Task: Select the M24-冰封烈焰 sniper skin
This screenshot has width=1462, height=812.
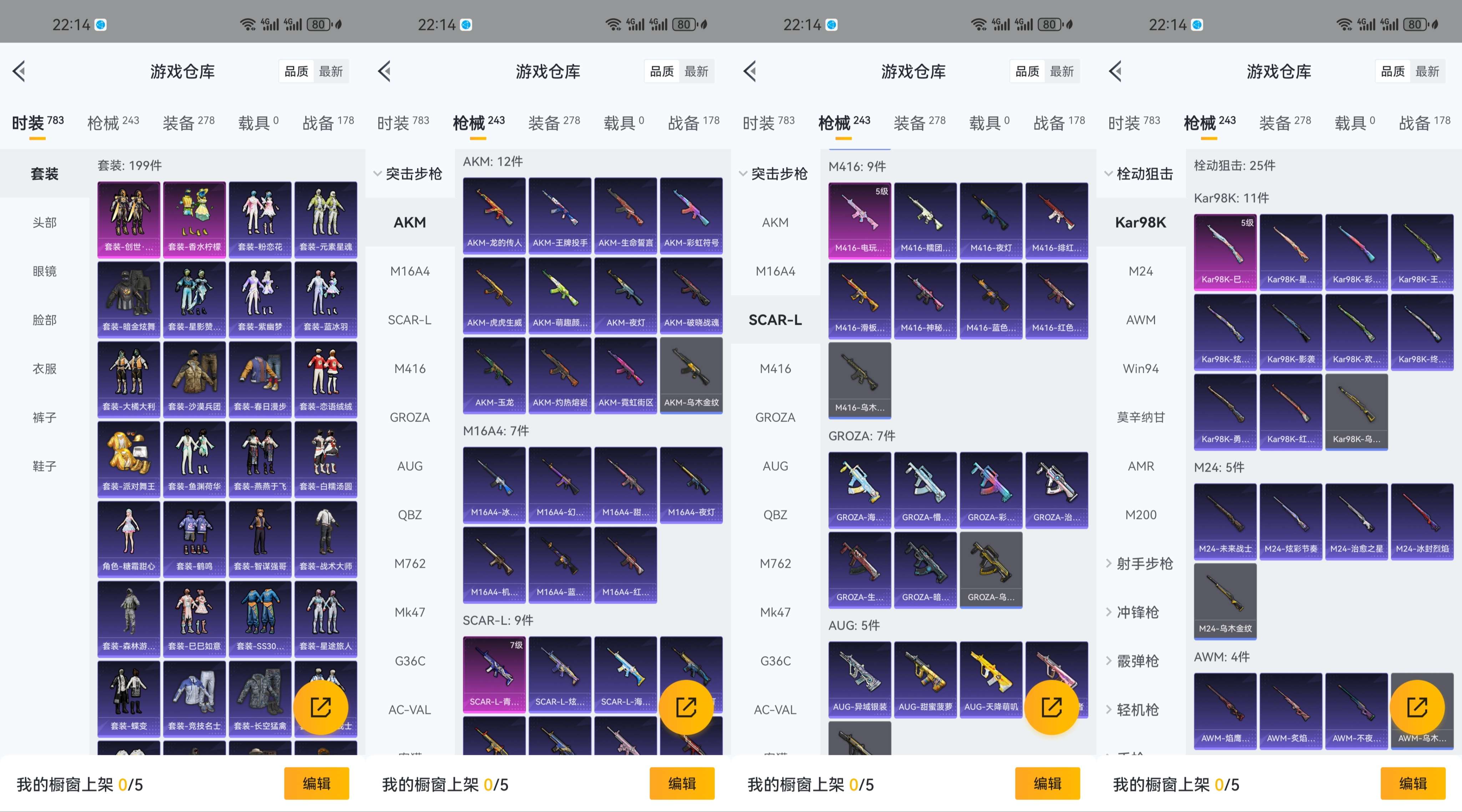Action: point(1422,522)
